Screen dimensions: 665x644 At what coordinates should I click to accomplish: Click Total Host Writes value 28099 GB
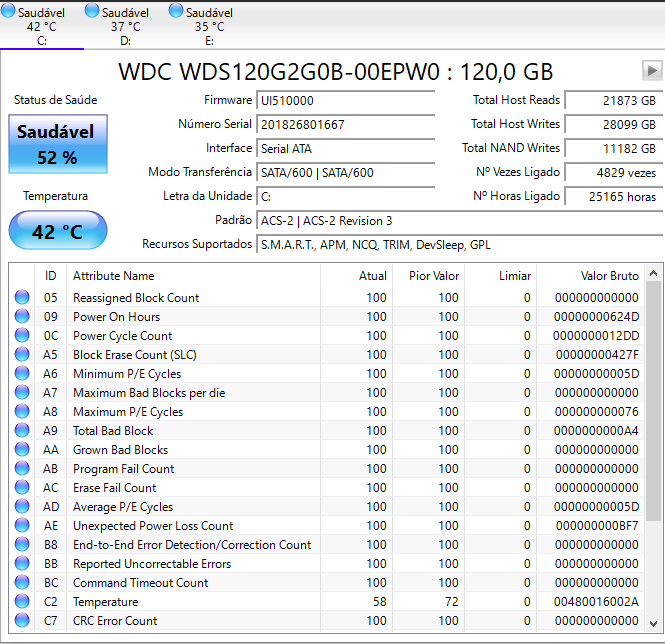click(614, 125)
